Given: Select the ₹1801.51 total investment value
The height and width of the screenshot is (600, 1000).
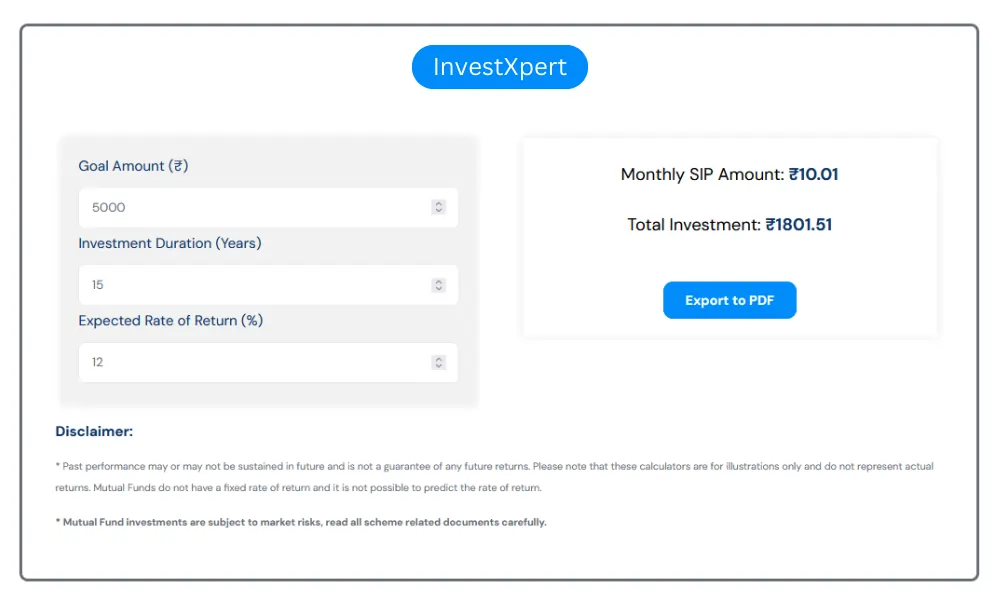Looking at the screenshot, I should click(x=799, y=225).
